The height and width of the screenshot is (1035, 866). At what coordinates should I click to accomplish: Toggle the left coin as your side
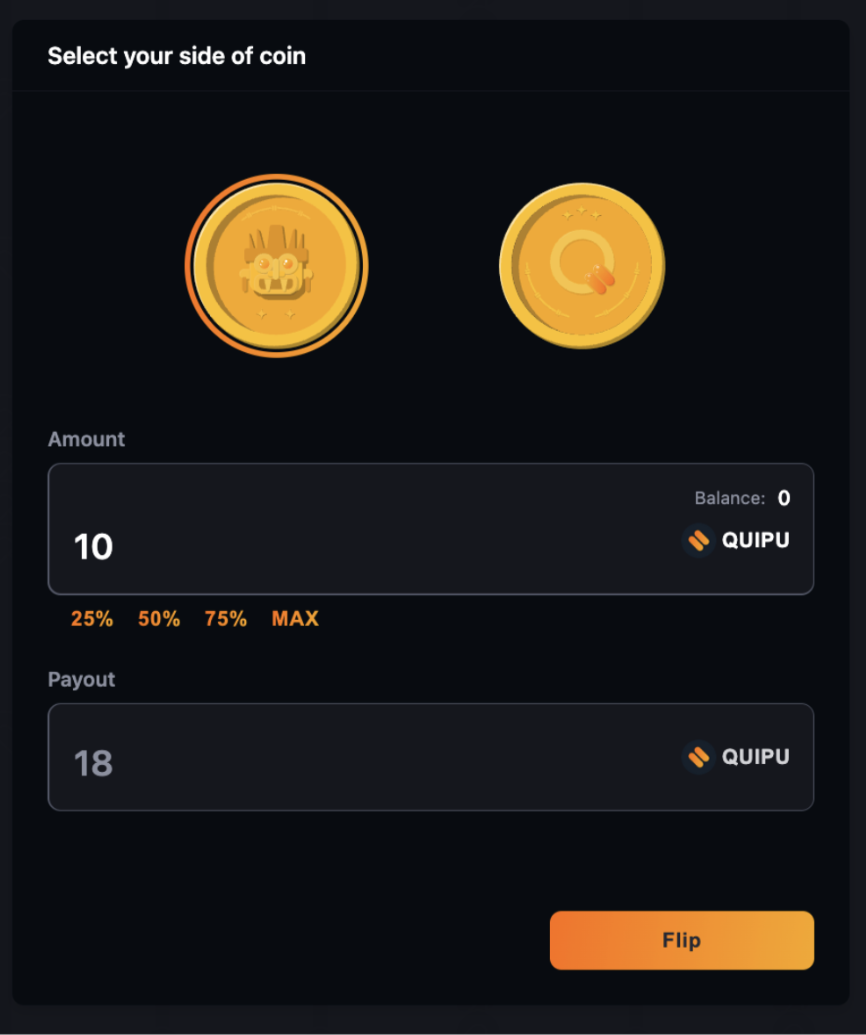point(277,264)
